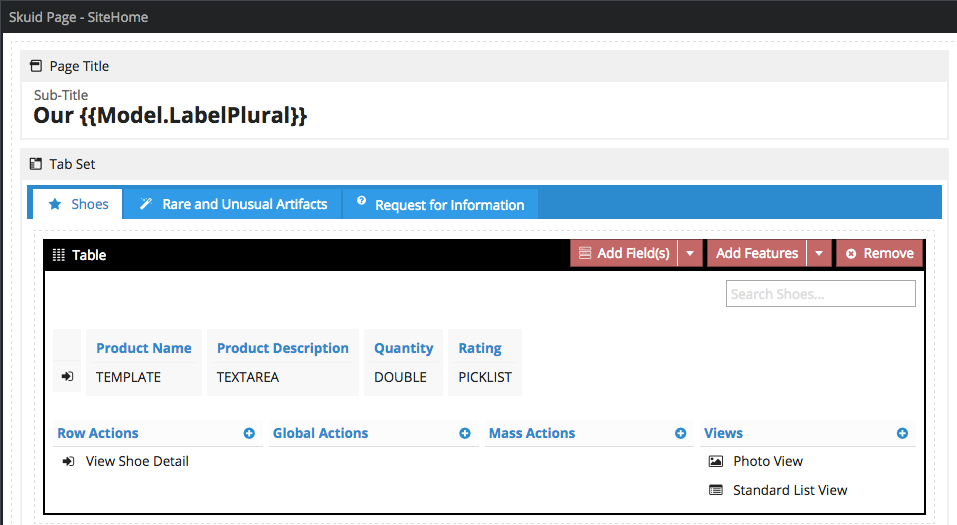Click the row action arrow icon in table row

(67, 377)
